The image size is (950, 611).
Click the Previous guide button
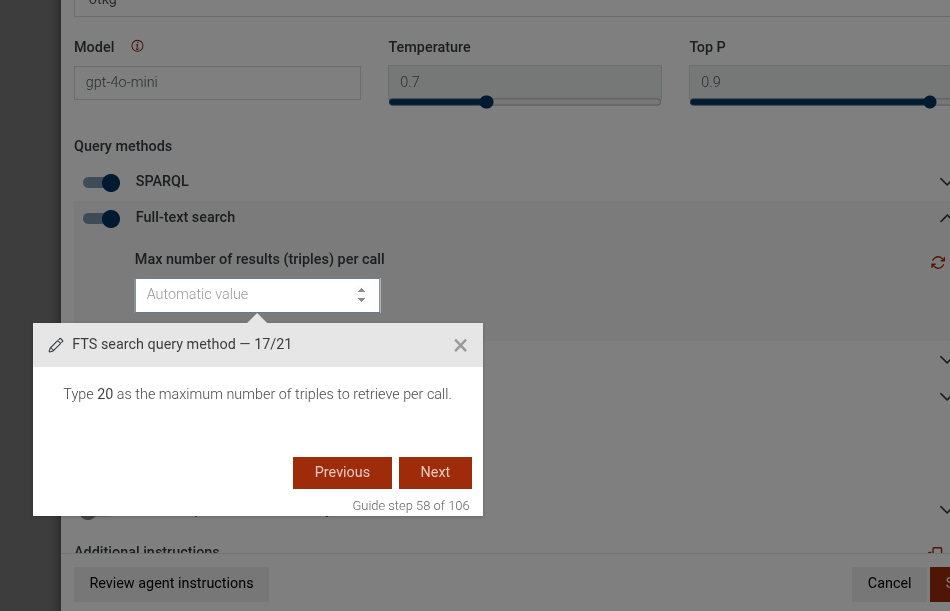pyautogui.click(x=342, y=473)
